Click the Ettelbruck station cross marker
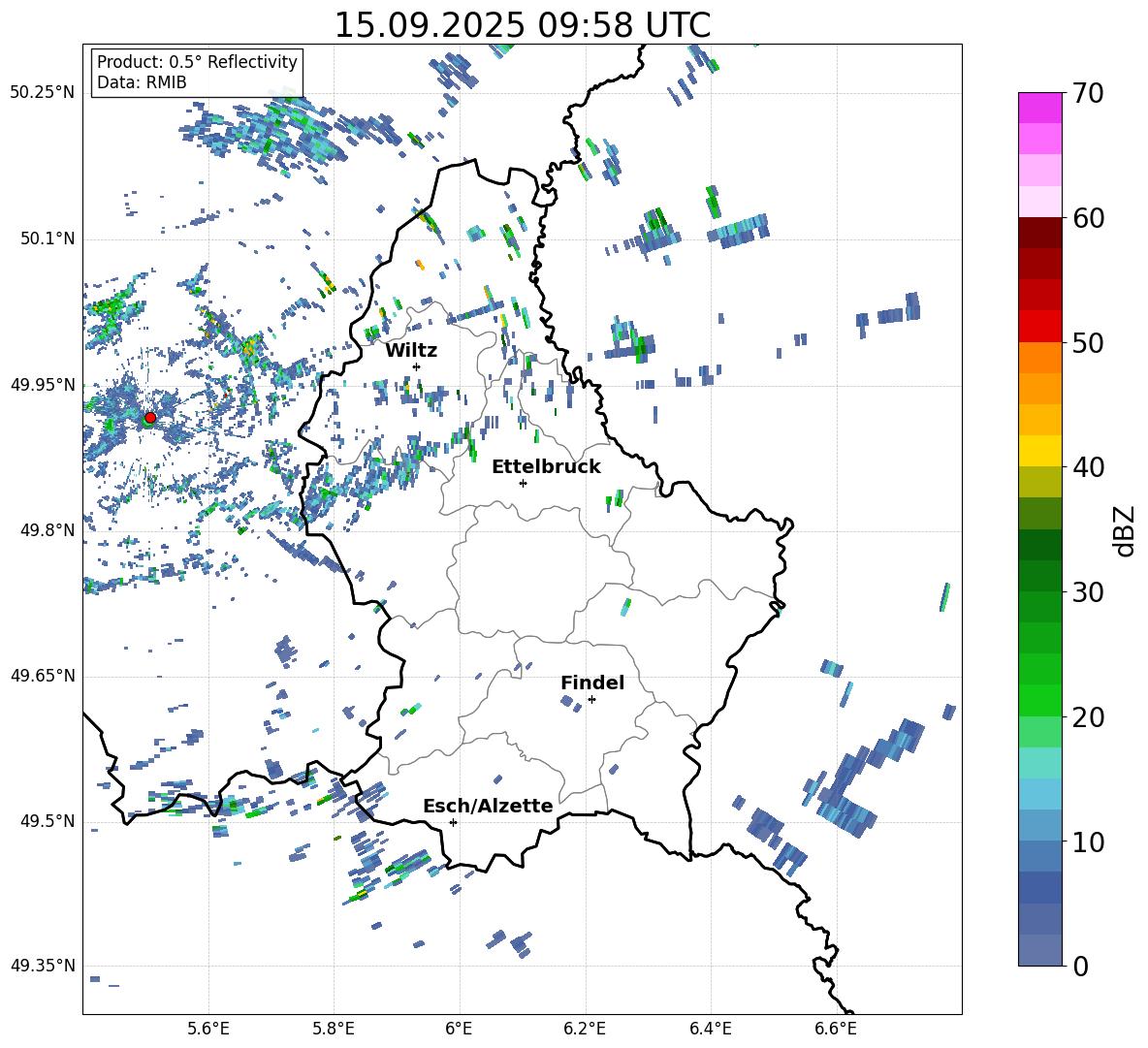This screenshot has width=1148, height=1048. [523, 483]
